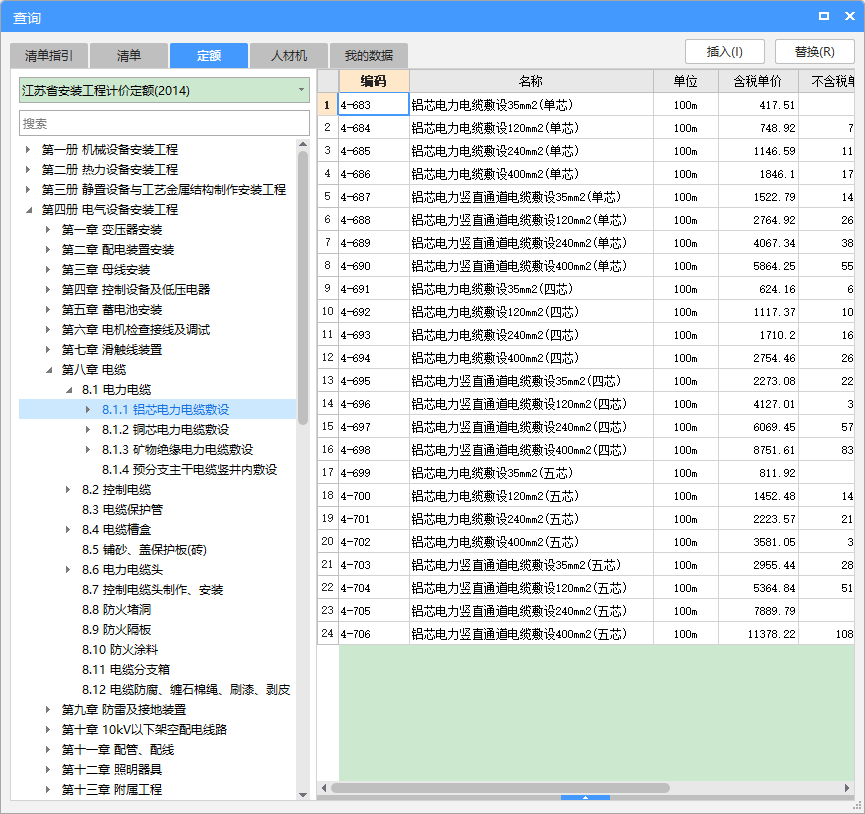Collapse 第四册 电气设备安装工程 node
Screen dimensions: 865x814
coord(28,210)
